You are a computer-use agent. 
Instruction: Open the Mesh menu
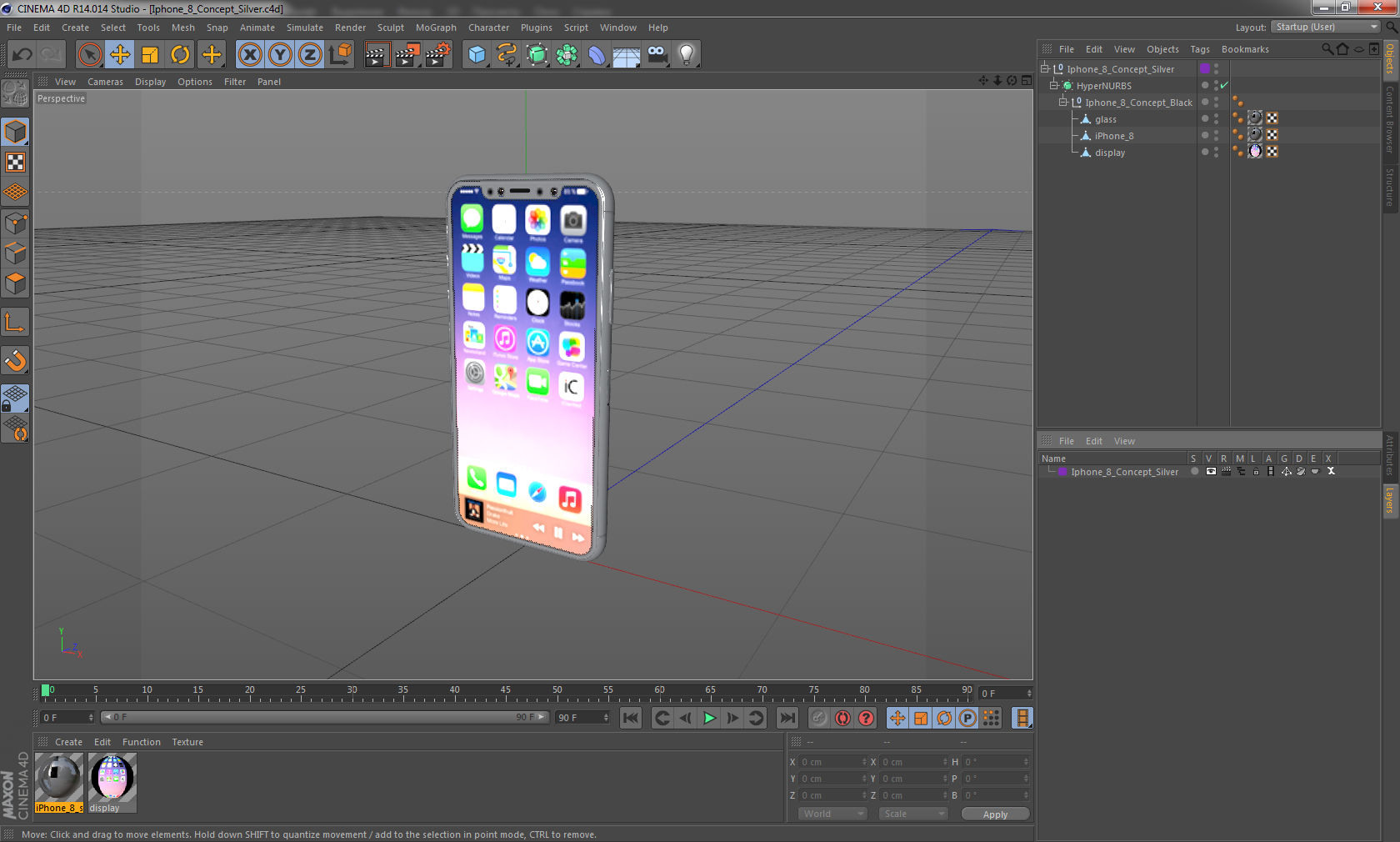(x=182, y=28)
